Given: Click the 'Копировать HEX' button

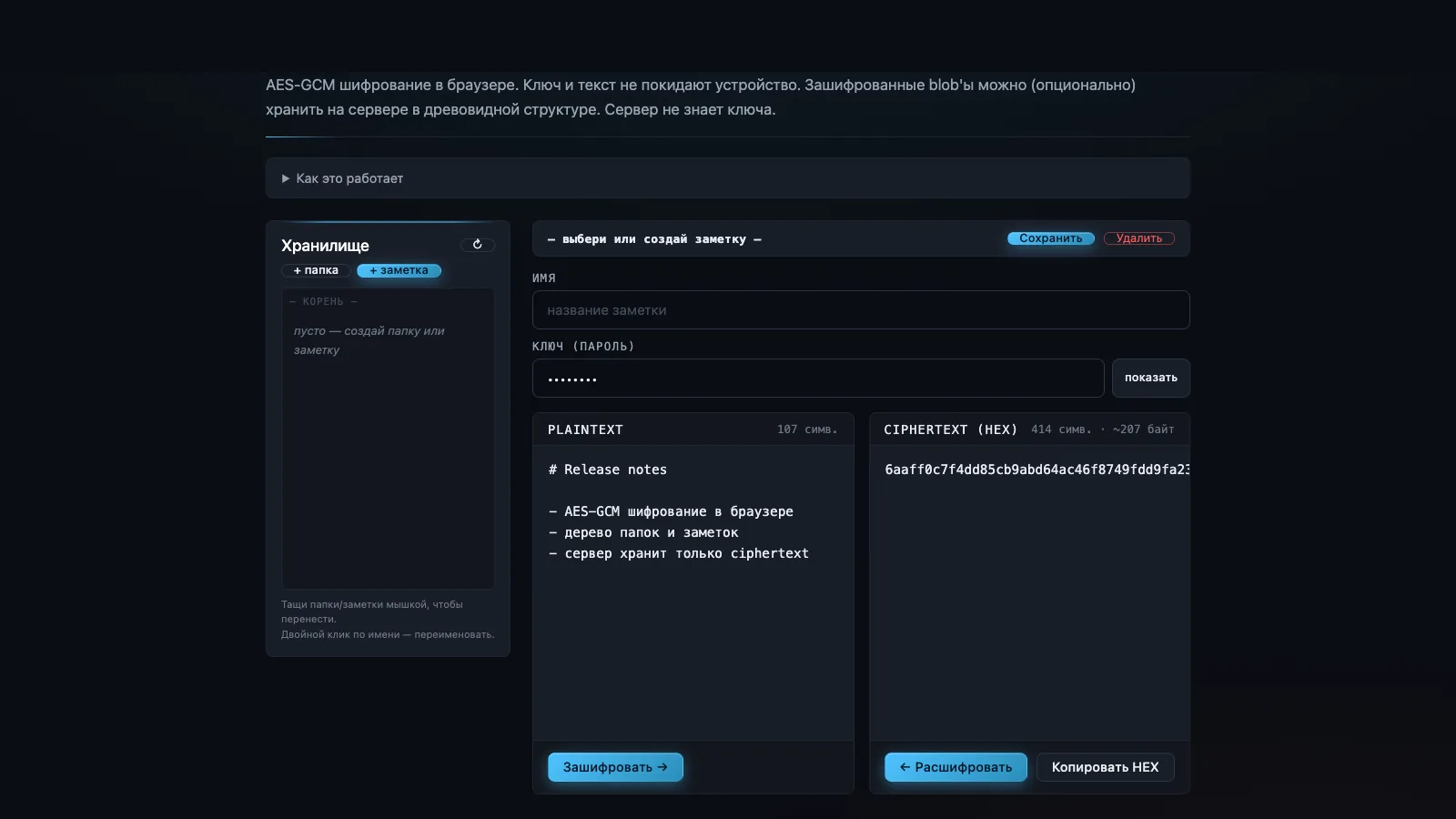Looking at the screenshot, I should pyautogui.click(x=1106, y=767).
